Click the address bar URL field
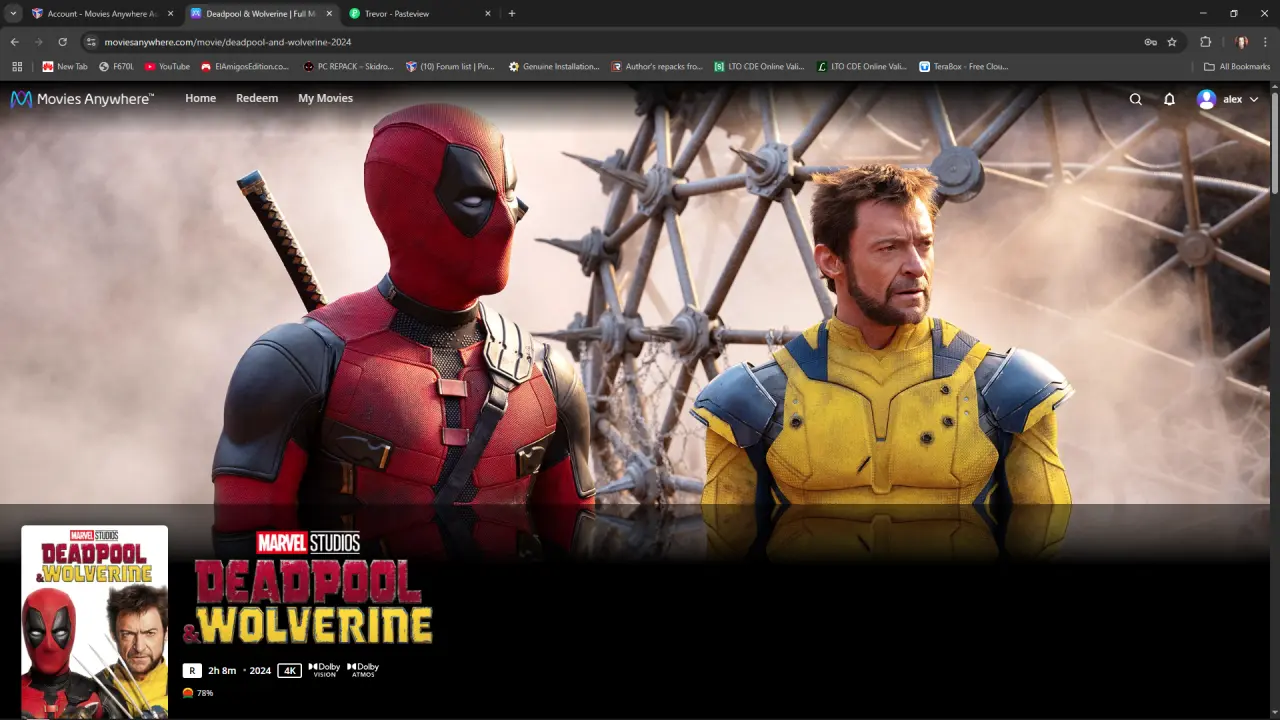This screenshot has width=1280, height=720. pyautogui.click(x=620, y=42)
